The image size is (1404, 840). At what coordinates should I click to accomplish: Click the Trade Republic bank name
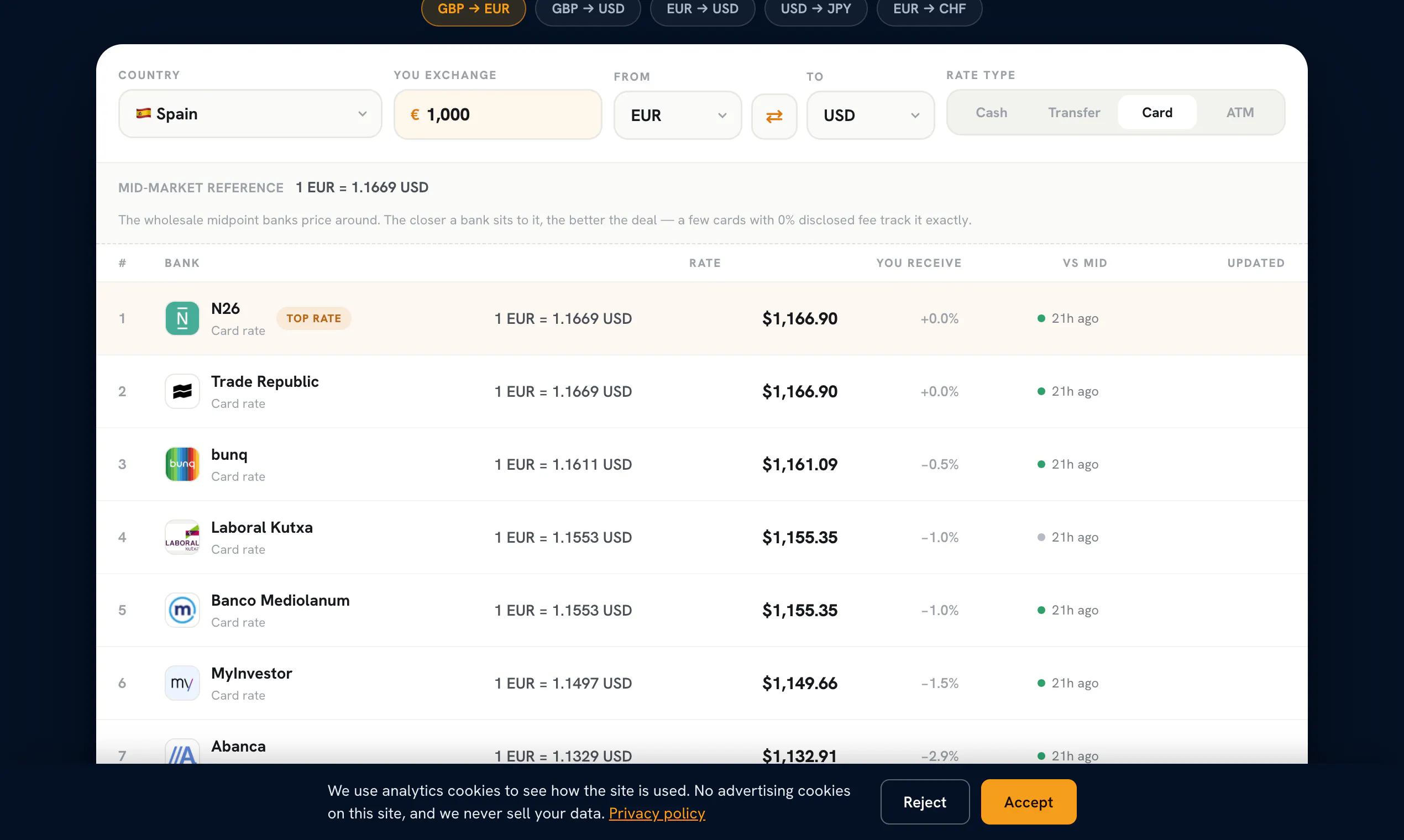click(x=265, y=381)
